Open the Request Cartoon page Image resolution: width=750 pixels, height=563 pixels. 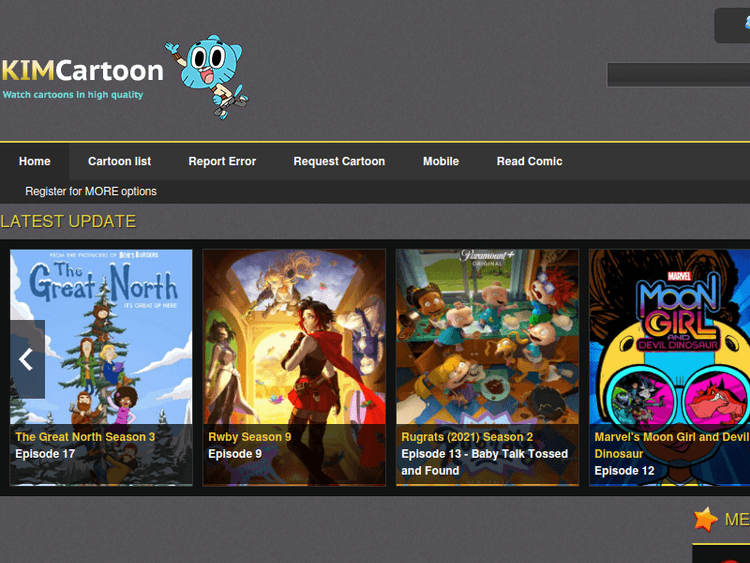[x=339, y=161]
